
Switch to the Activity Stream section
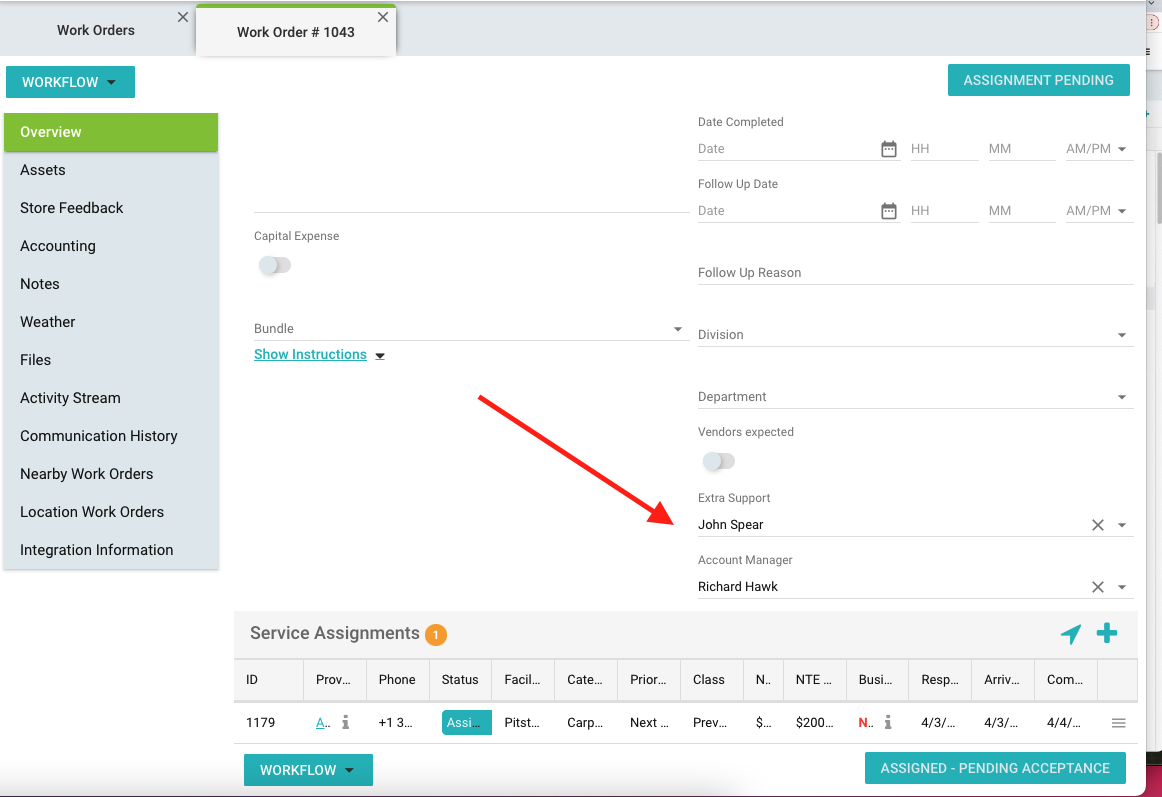70,398
